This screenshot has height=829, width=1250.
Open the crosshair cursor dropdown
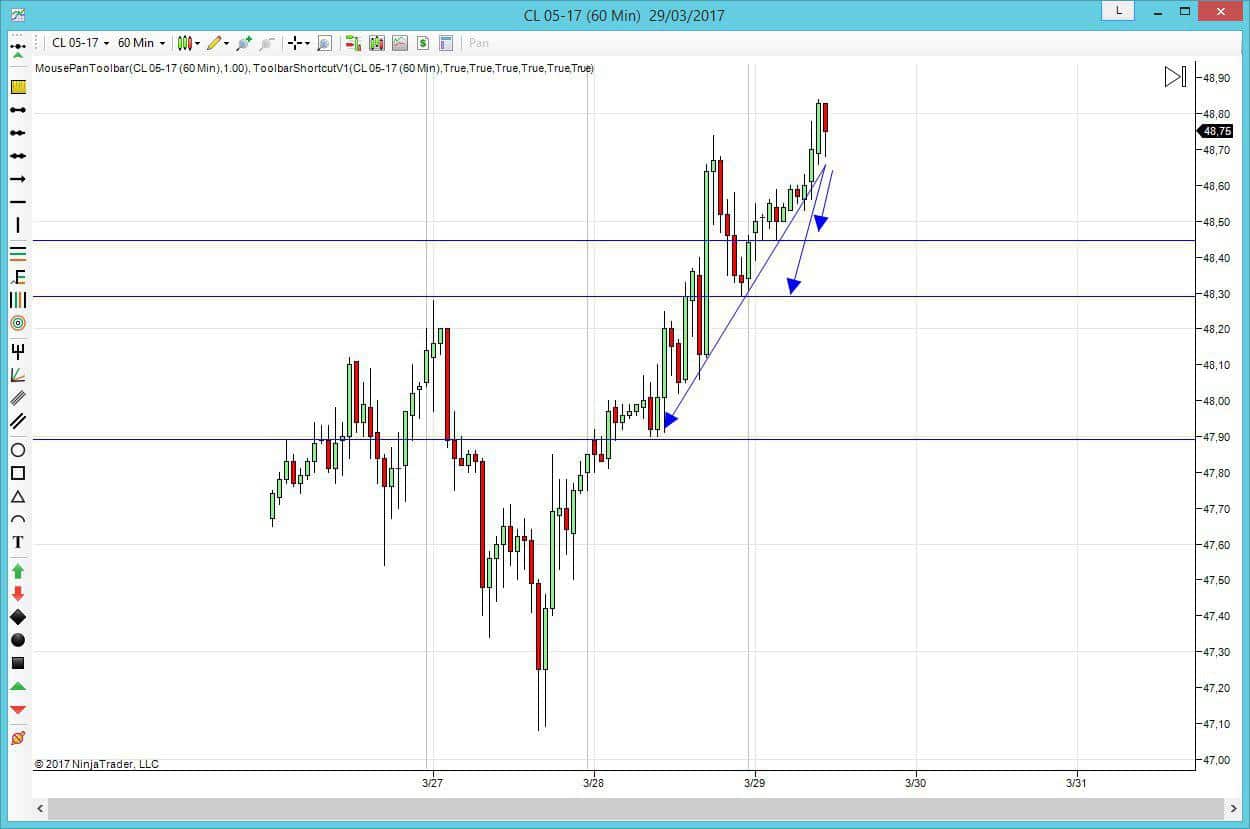(x=298, y=43)
